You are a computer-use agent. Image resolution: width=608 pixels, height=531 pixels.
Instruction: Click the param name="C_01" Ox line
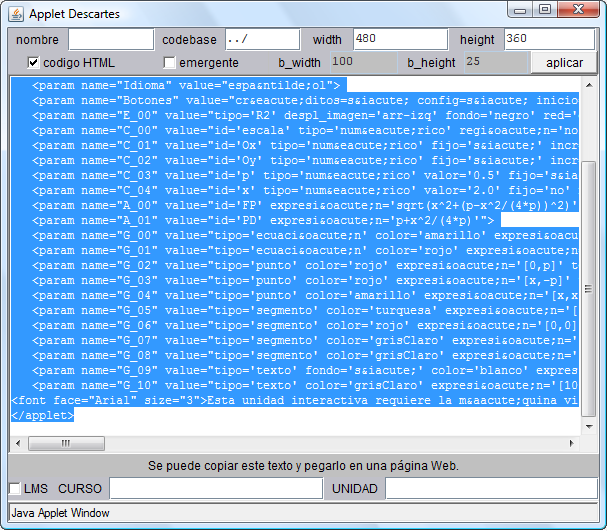305,146
